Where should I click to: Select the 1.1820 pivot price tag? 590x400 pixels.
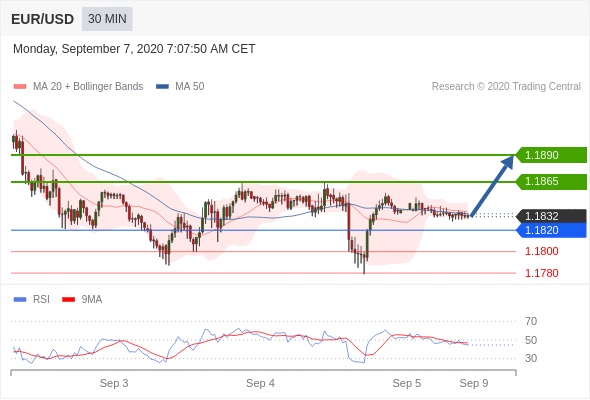tap(551, 230)
